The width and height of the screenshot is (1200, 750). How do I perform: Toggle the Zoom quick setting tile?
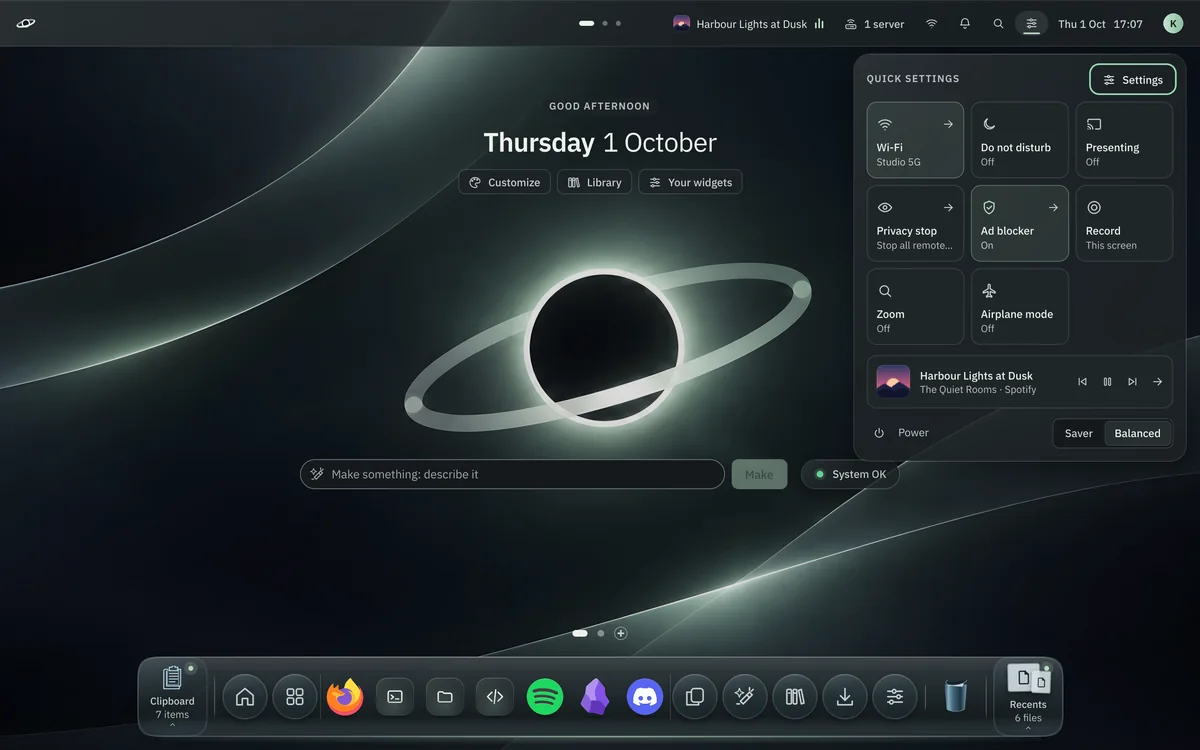tap(915, 307)
